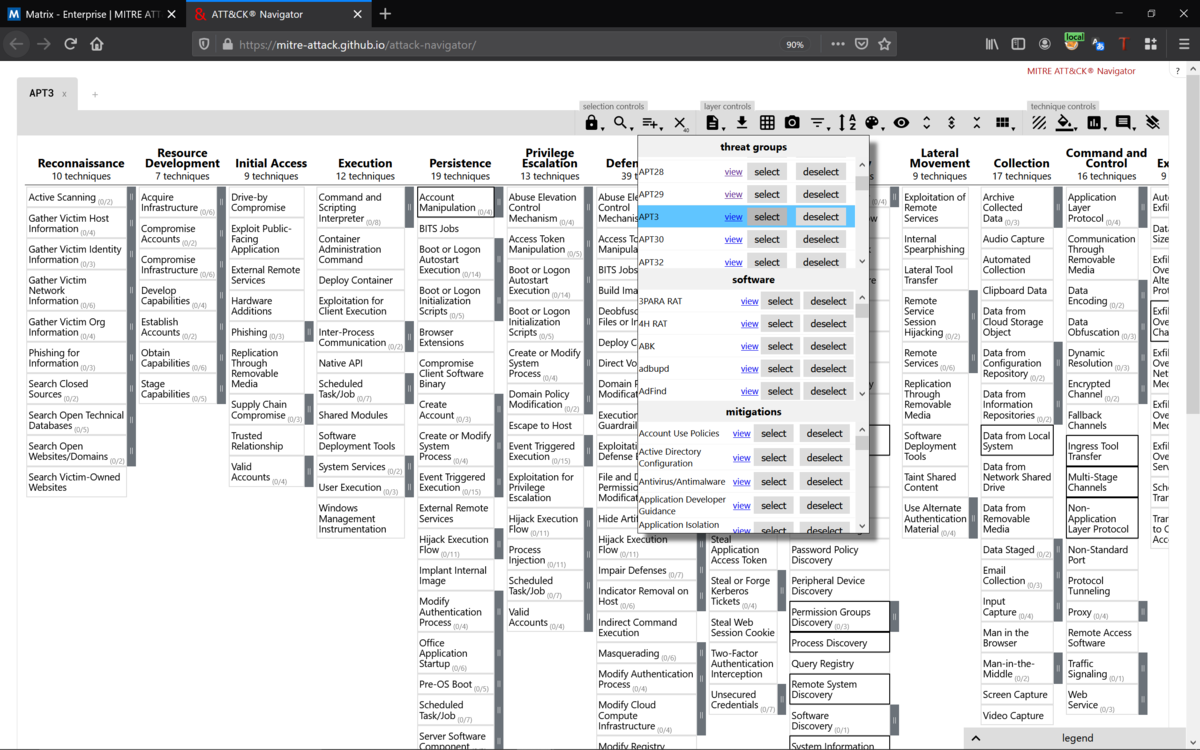The image size is (1200, 750).
Task: Select the Clipboard Data technique
Action: click(1017, 291)
